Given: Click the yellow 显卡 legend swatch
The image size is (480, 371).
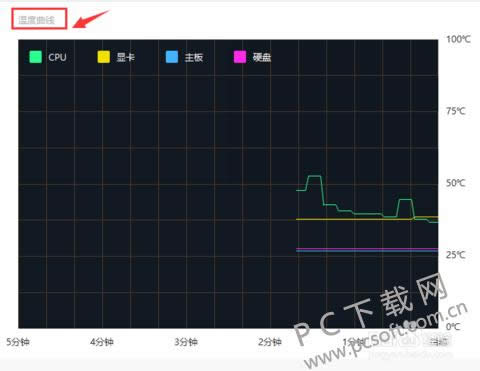Looking at the screenshot, I should coord(104,57).
